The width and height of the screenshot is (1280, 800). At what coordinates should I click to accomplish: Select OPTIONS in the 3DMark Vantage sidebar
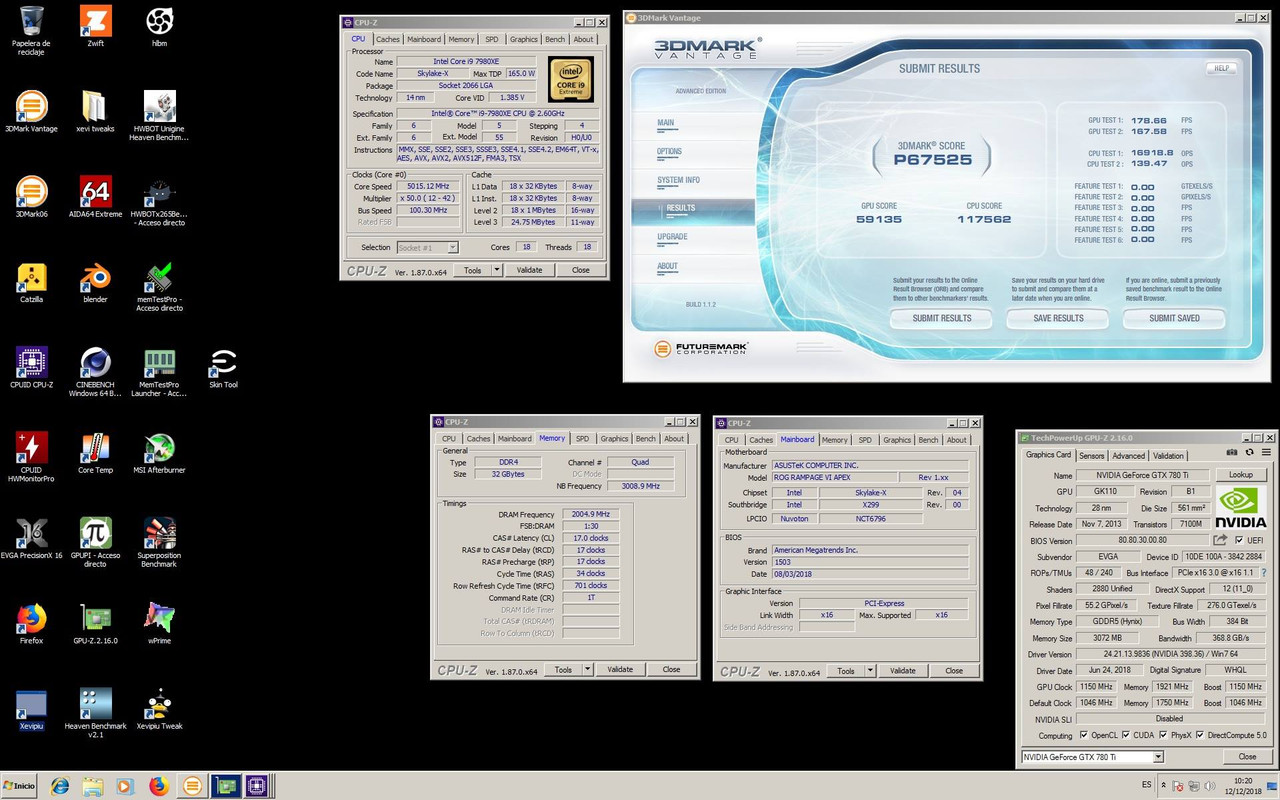point(670,152)
